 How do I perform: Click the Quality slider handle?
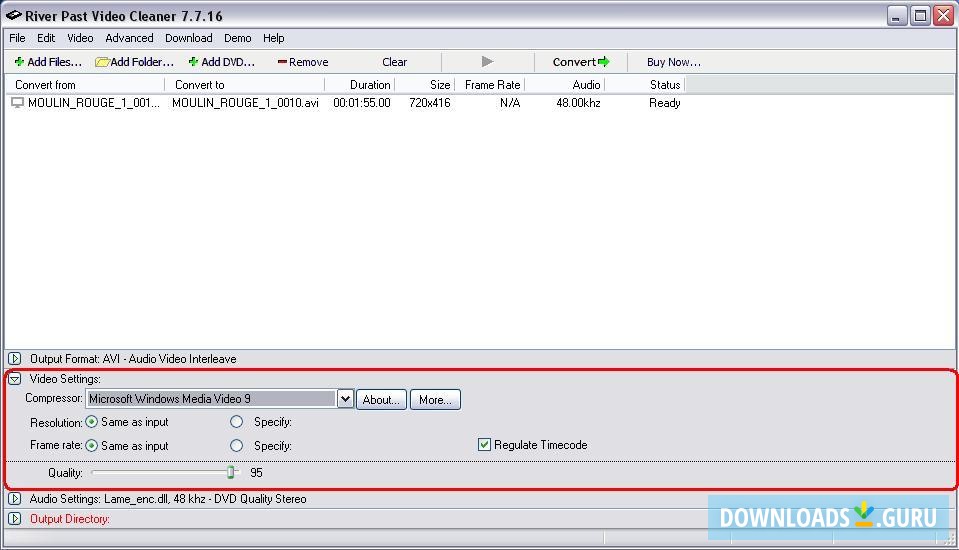click(231, 472)
